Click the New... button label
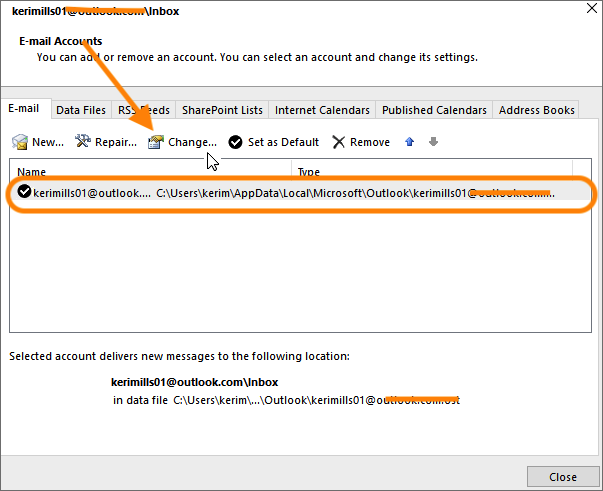The width and height of the screenshot is (603, 491). coord(48,142)
